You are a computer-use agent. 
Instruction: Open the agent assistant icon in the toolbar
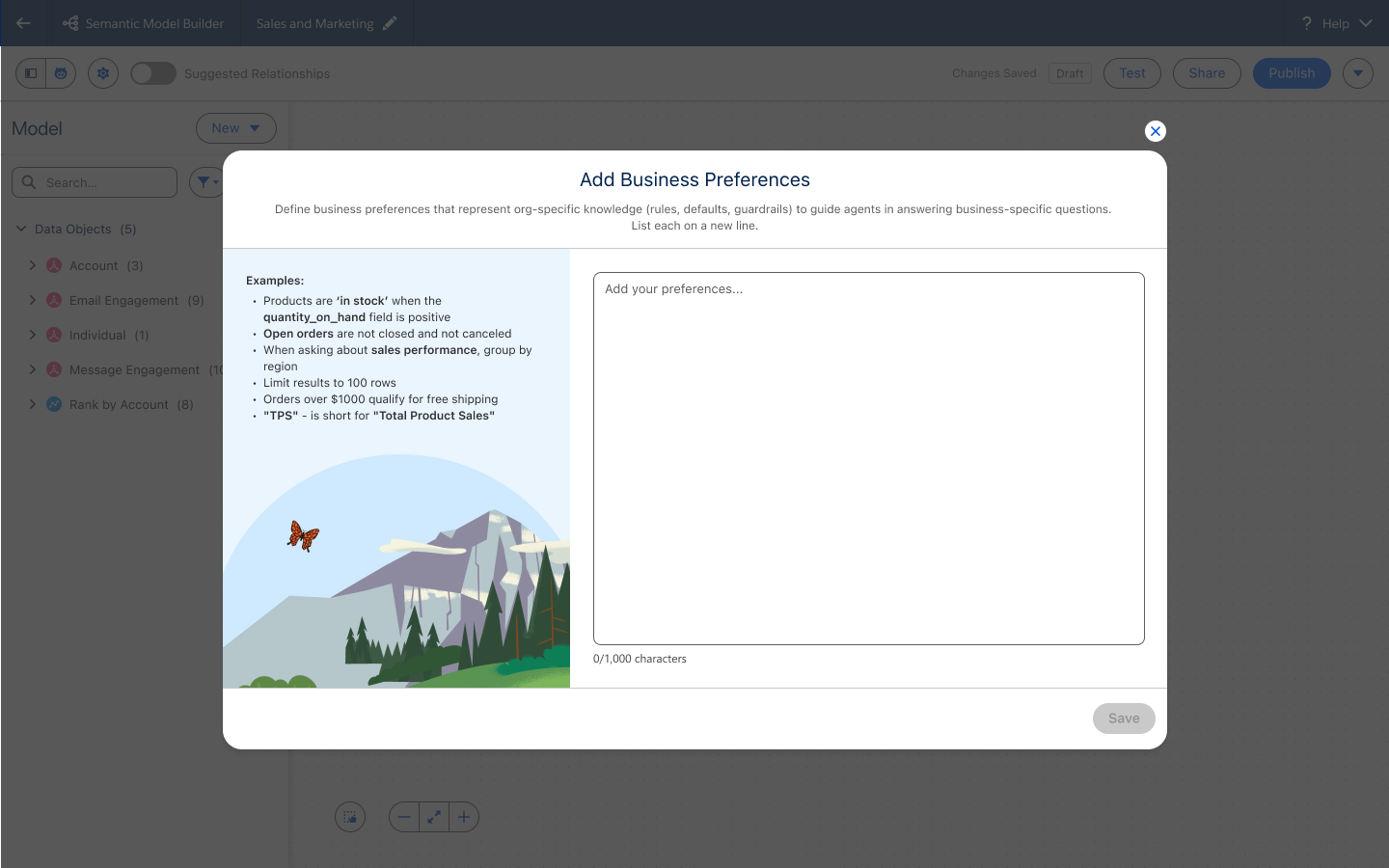click(x=61, y=73)
